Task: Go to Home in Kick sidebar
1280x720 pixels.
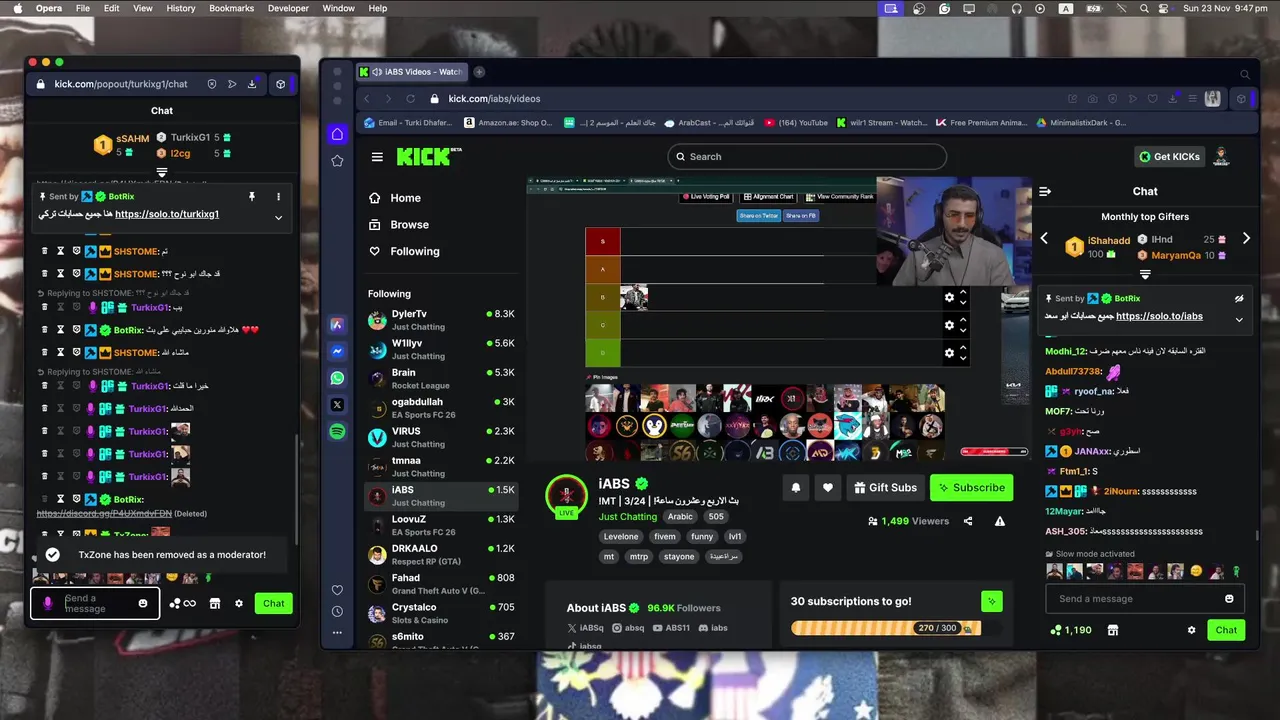Action: [x=405, y=198]
